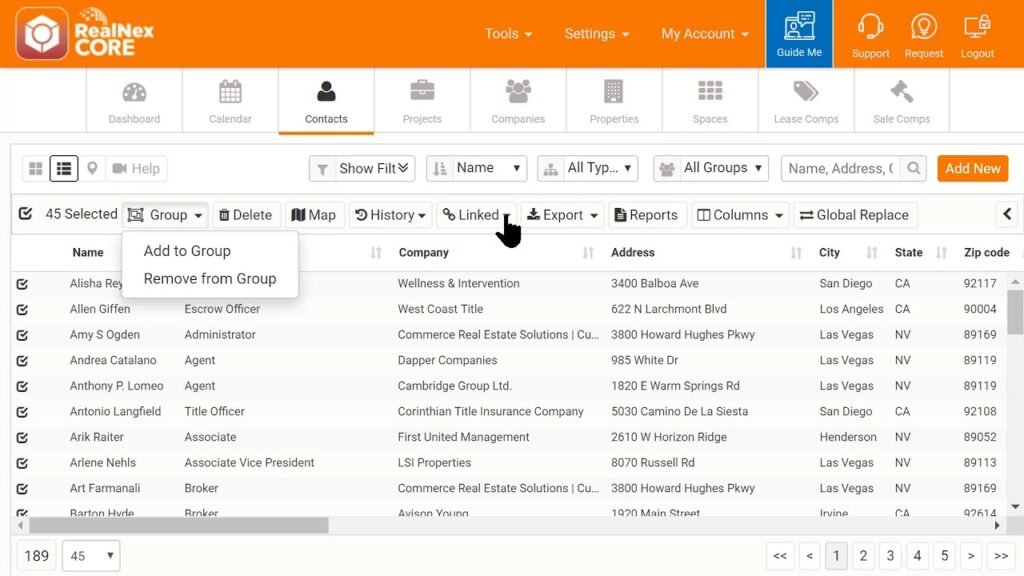This screenshot has width=1024, height=576.
Task: Uncheck the Antonio Langfield row
Action: (x=22, y=412)
